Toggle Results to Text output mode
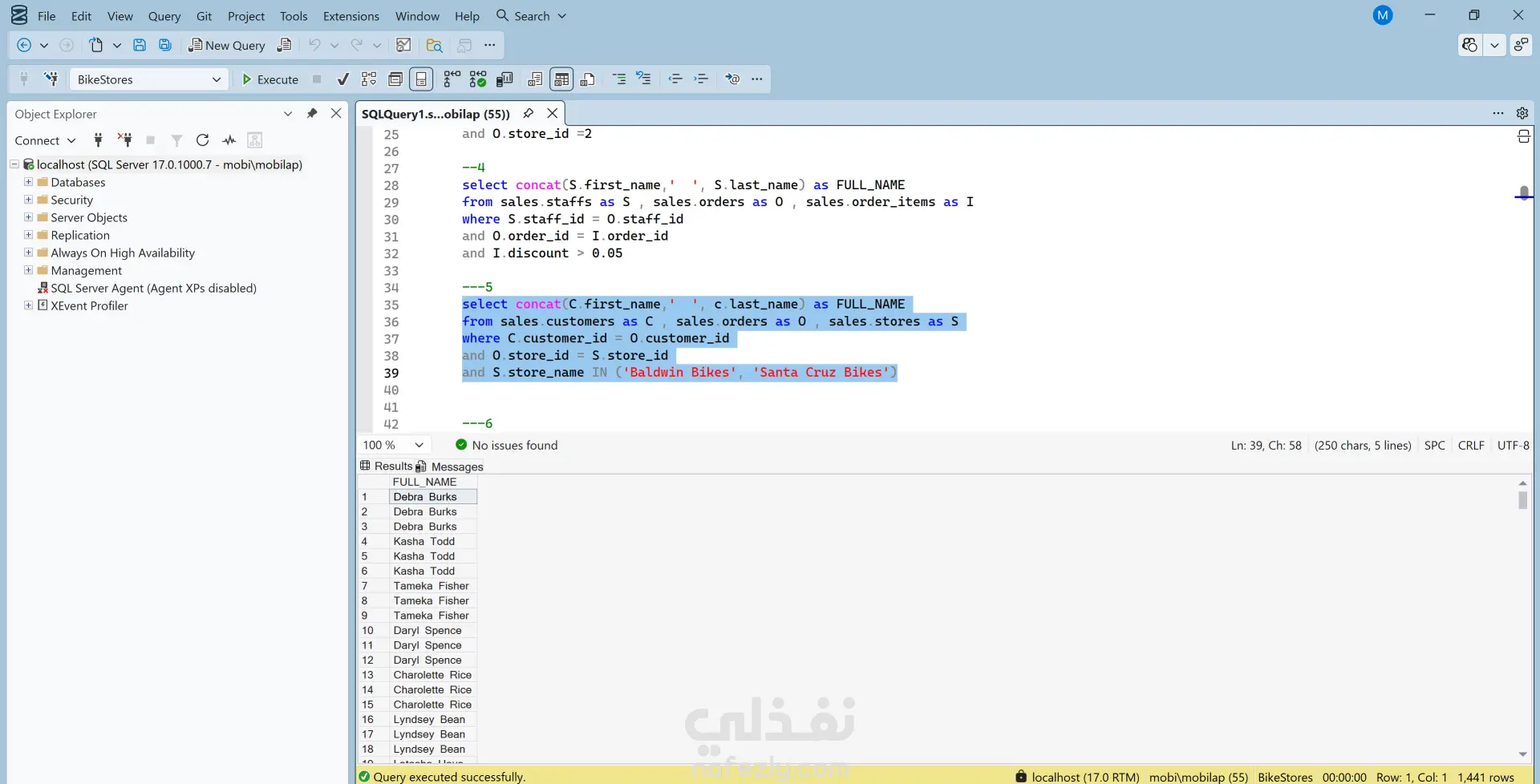Viewport: 1540px width, 784px height. [x=535, y=79]
